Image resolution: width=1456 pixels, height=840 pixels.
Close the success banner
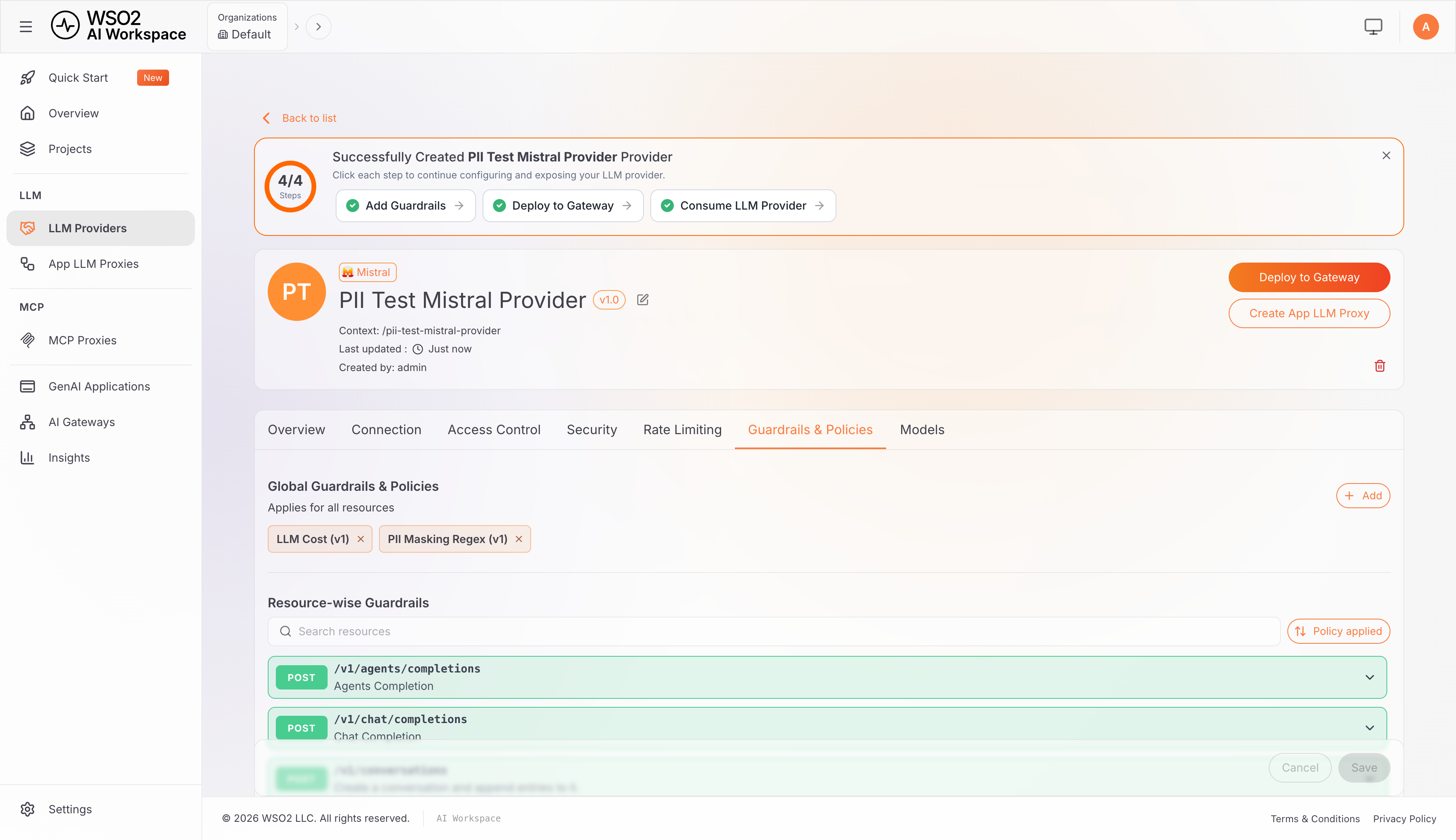click(1386, 156)
